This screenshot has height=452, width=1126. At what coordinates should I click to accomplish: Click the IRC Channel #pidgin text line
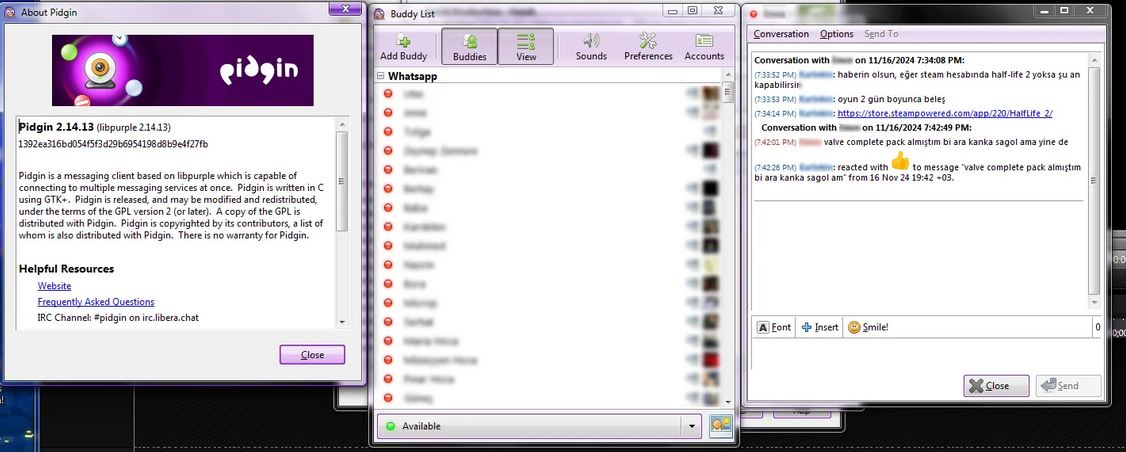(118, 317)
